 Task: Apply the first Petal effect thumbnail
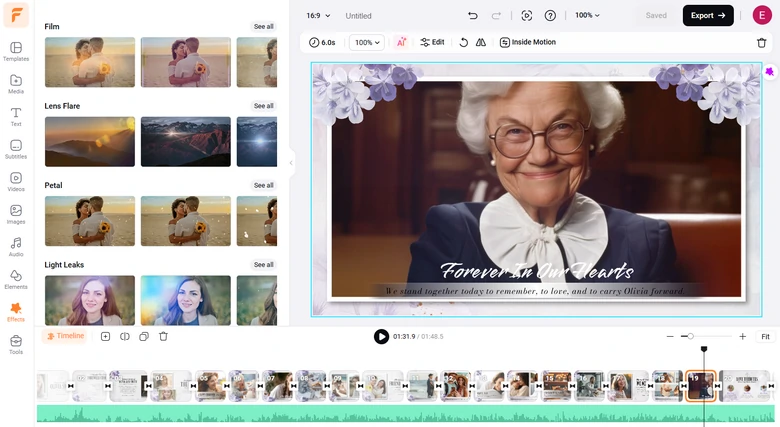[x=90, y=221]
